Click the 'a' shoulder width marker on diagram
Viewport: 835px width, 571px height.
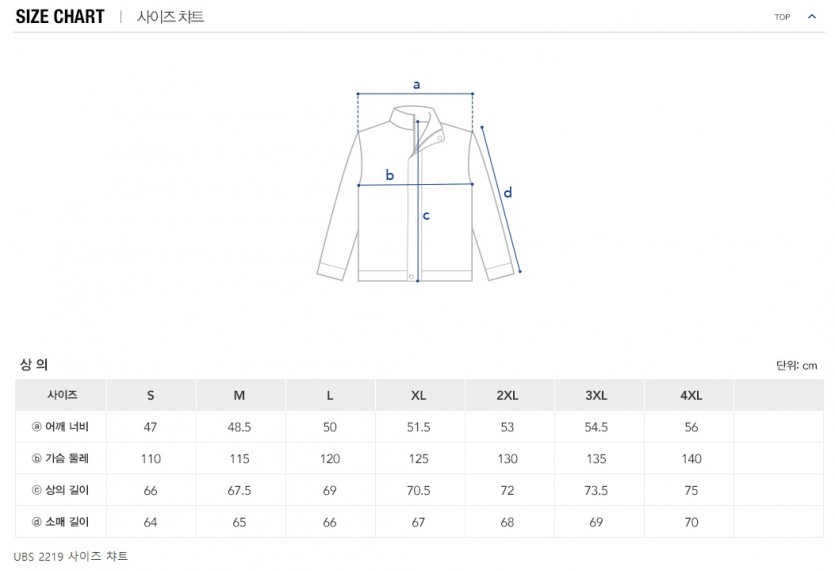(416, 84)
